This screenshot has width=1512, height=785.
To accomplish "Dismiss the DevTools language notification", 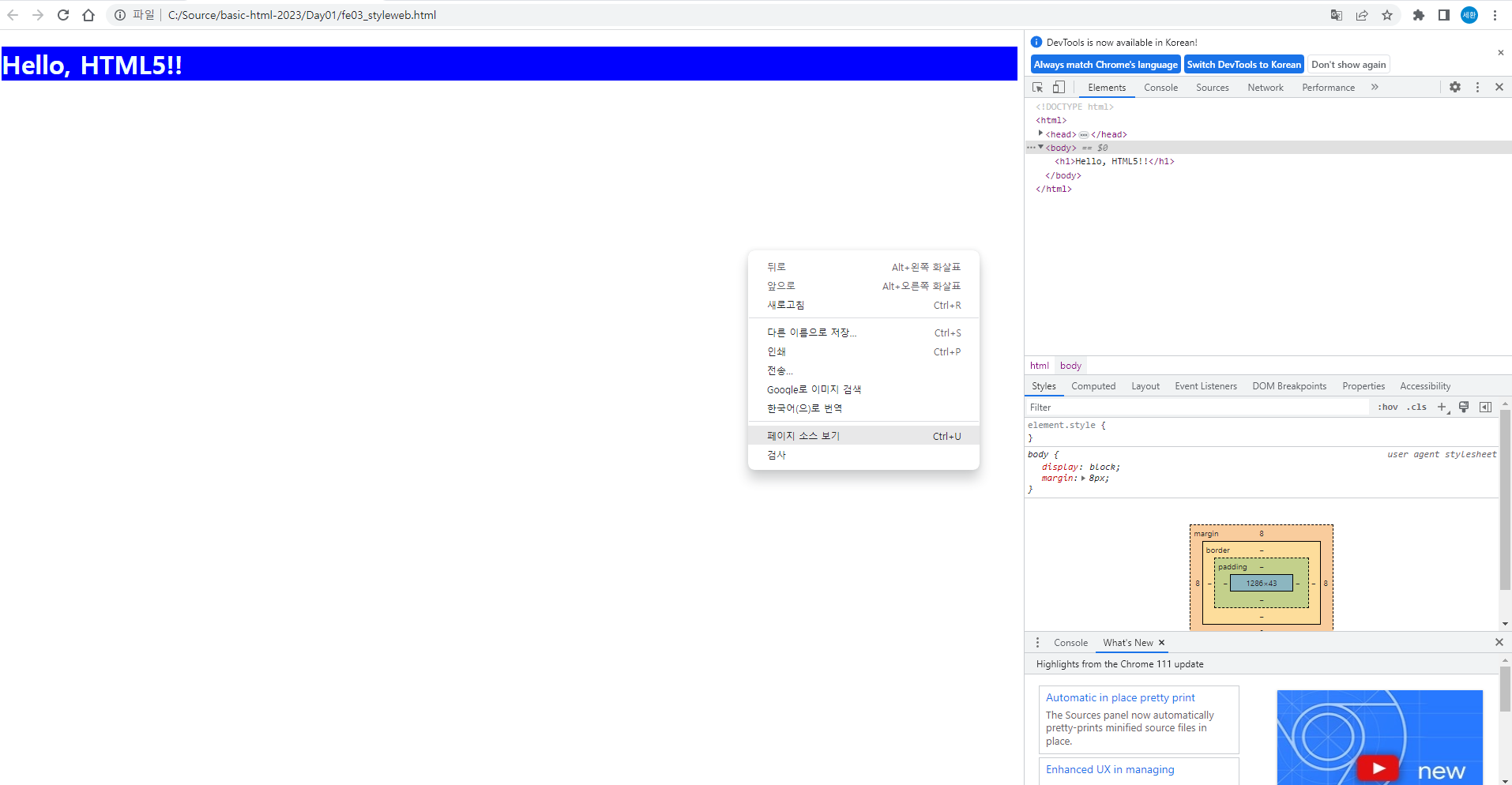I will click(1501, 53).
